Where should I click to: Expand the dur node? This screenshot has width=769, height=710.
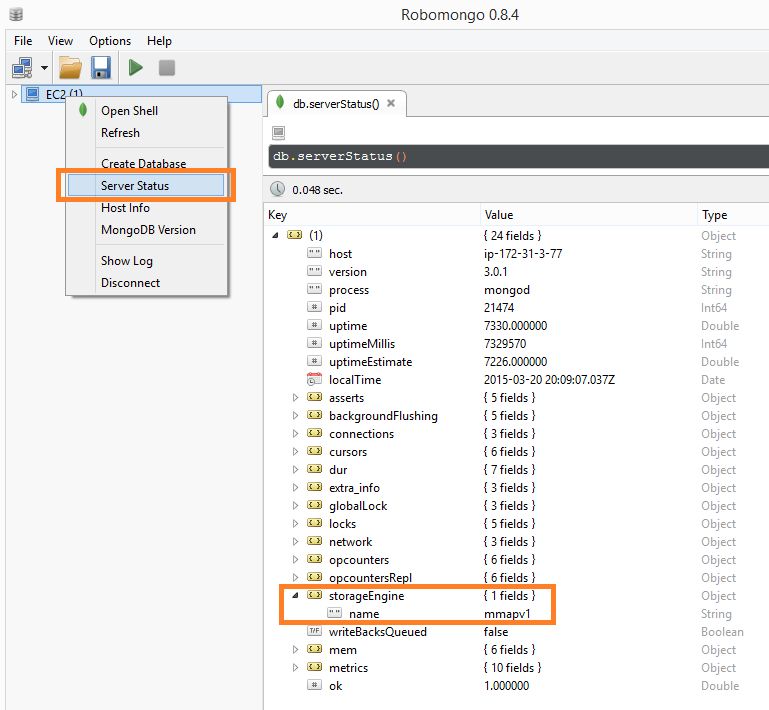point(295,469)
